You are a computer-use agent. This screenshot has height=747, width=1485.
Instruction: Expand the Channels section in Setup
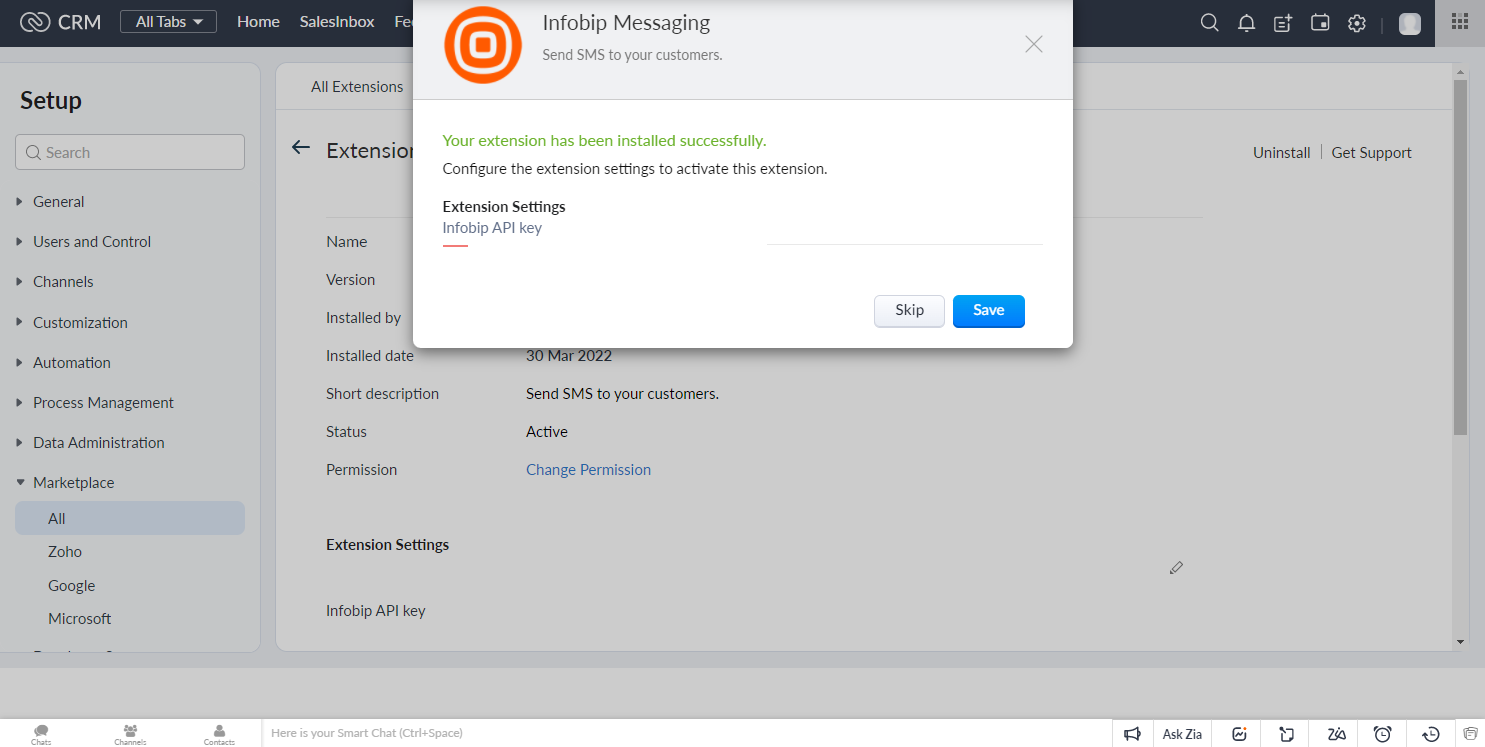tap(64, 281)
